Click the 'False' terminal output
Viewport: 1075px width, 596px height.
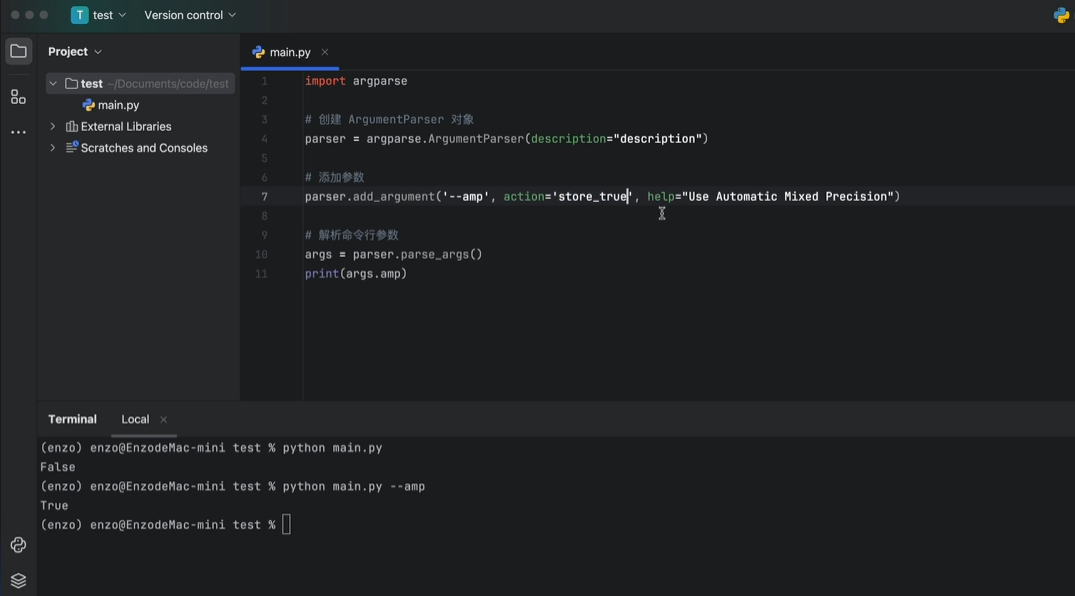pyautogui.click(x=58, y=467)
